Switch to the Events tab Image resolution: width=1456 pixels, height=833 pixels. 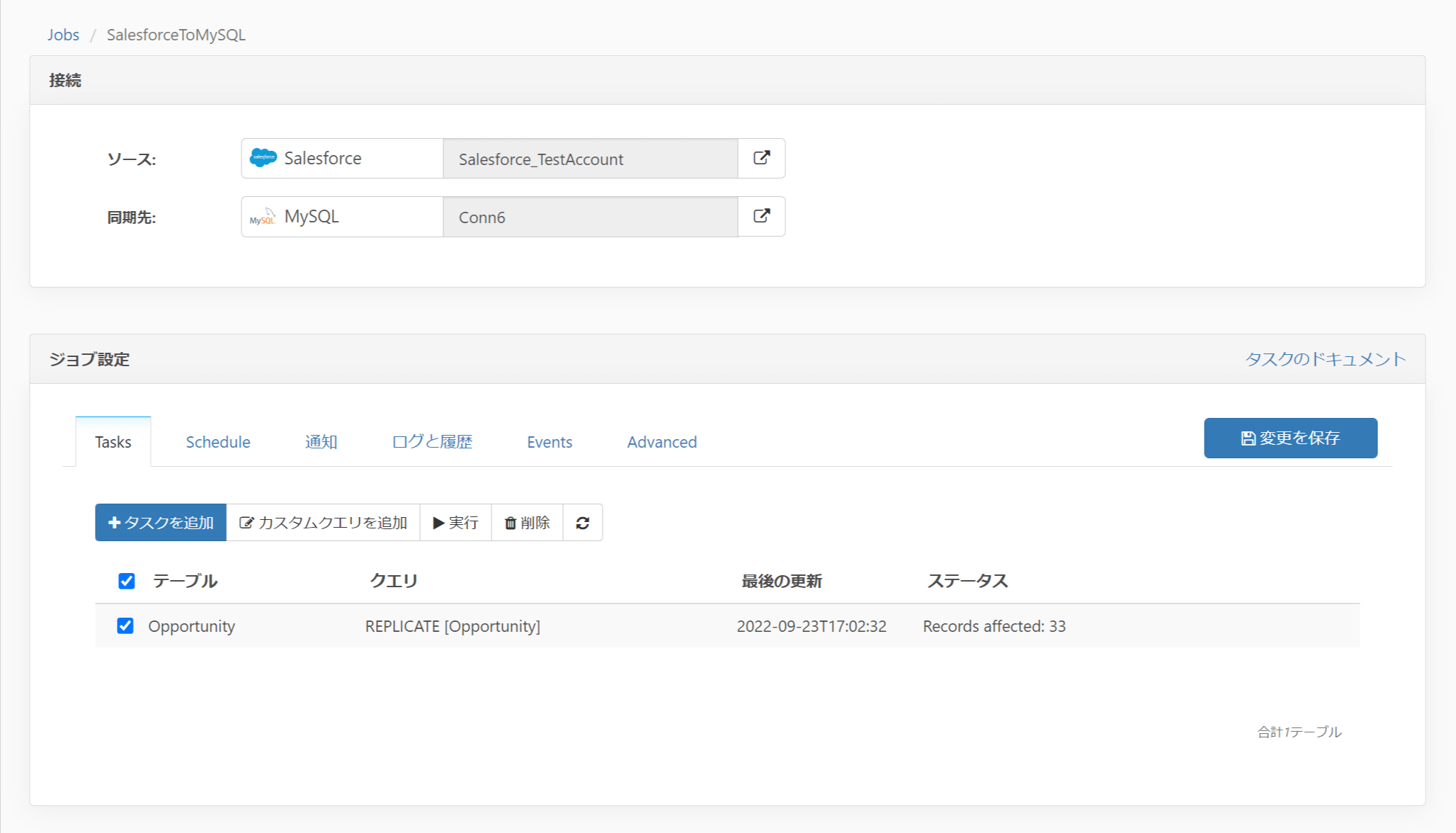tap(550, 442)
